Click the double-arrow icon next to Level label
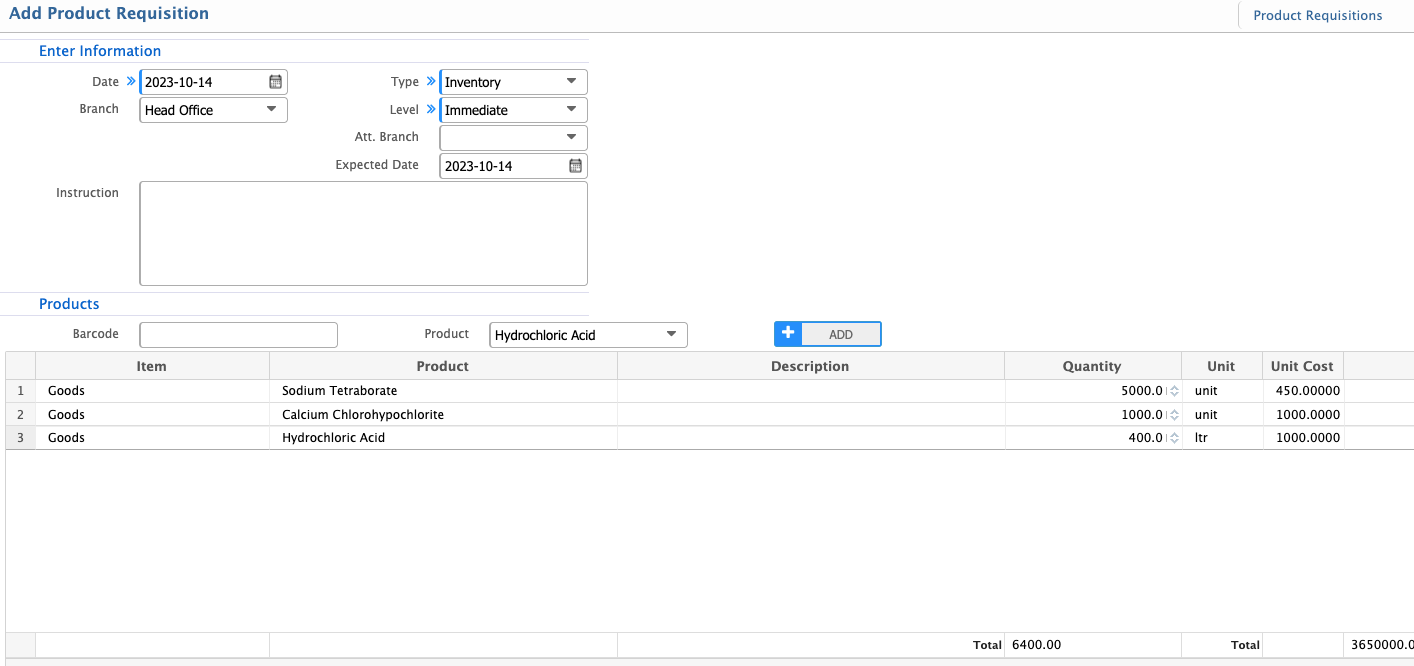1414x666 pixels. coord(431,109)
